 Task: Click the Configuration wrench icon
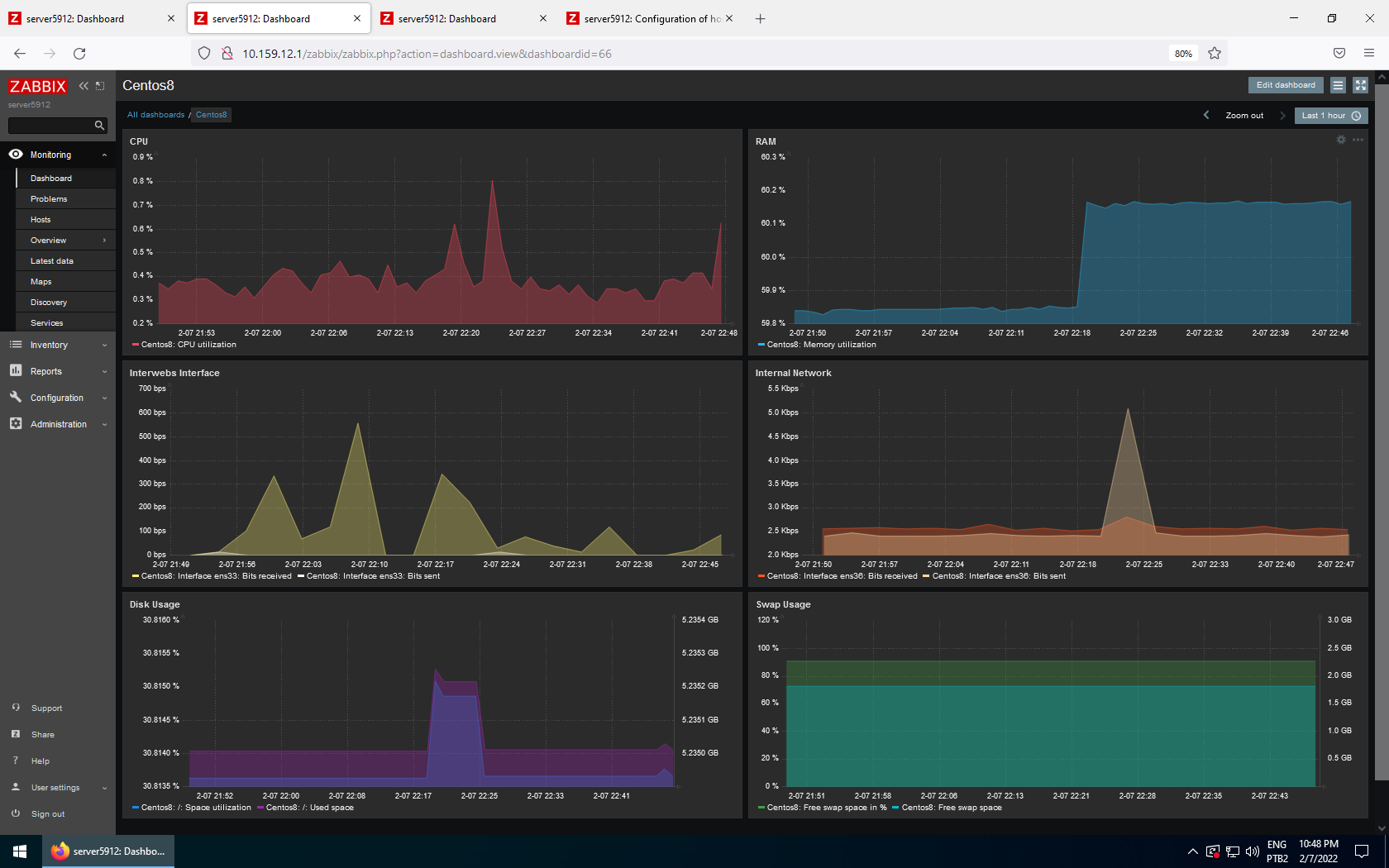point(15,398)
